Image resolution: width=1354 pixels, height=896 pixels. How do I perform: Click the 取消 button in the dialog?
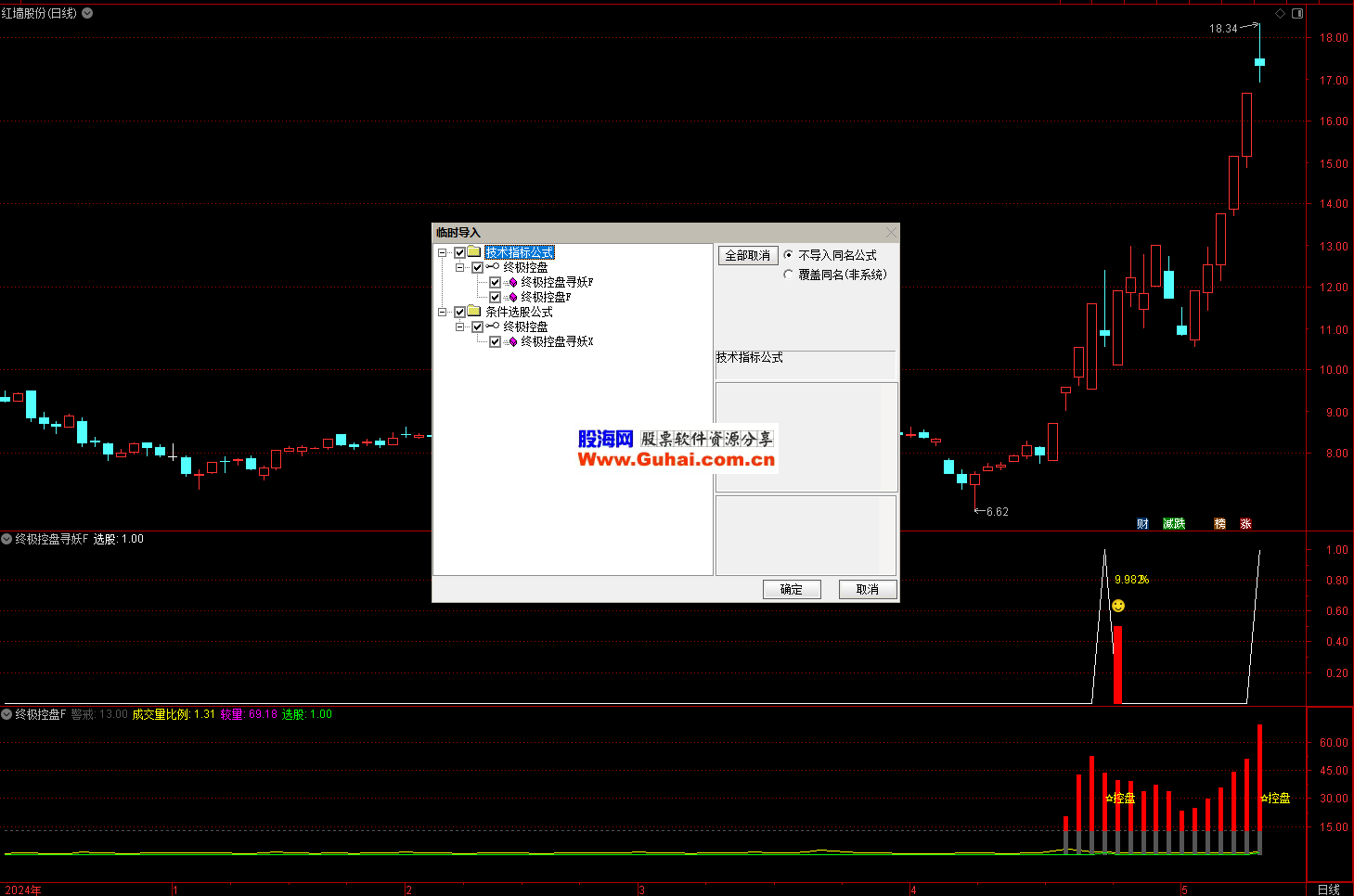pyautogui.click(x=868, y=589)
